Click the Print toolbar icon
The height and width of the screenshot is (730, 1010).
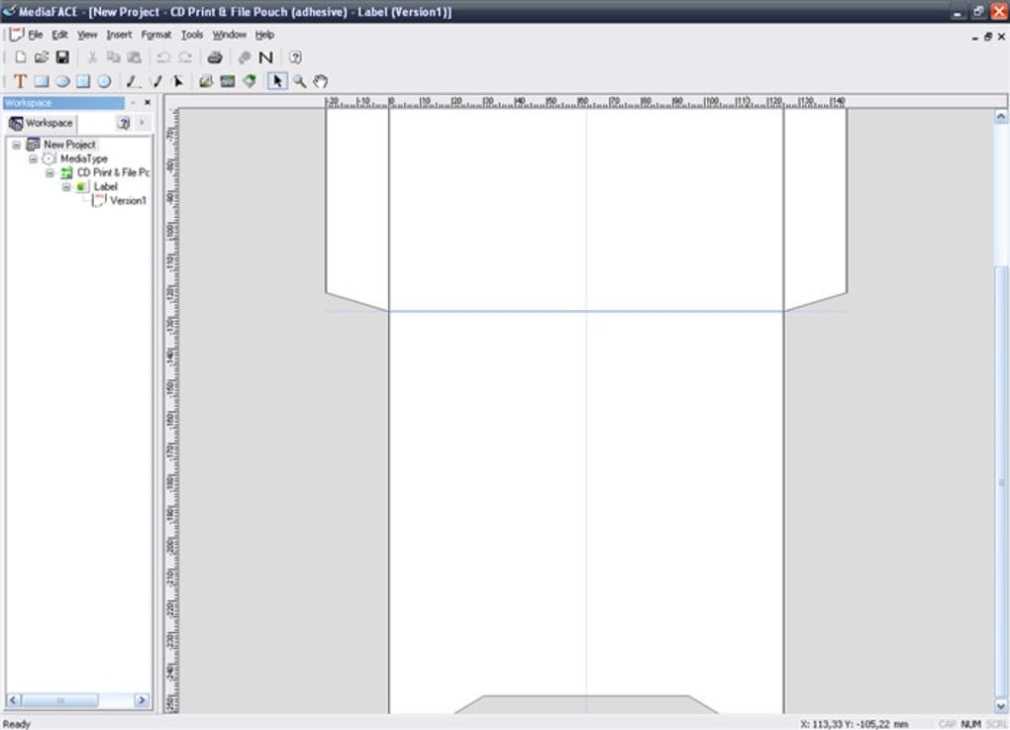coord(214,58)
